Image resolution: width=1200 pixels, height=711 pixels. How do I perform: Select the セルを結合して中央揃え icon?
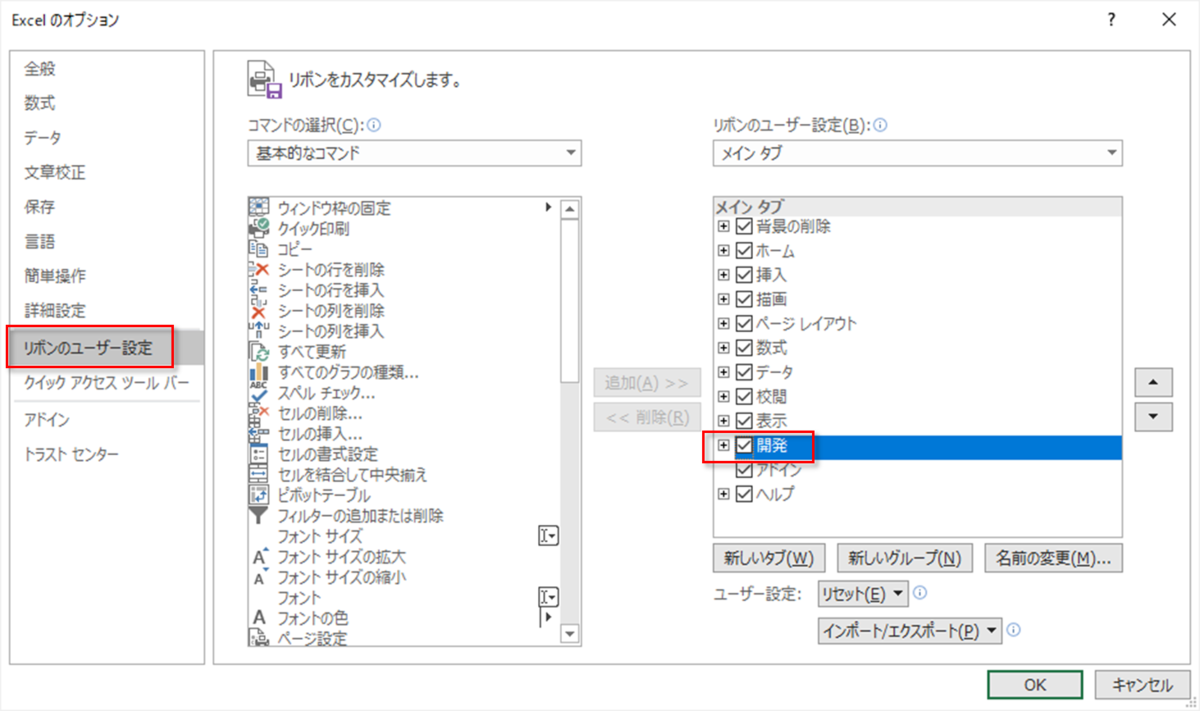[x=258, y=474]
